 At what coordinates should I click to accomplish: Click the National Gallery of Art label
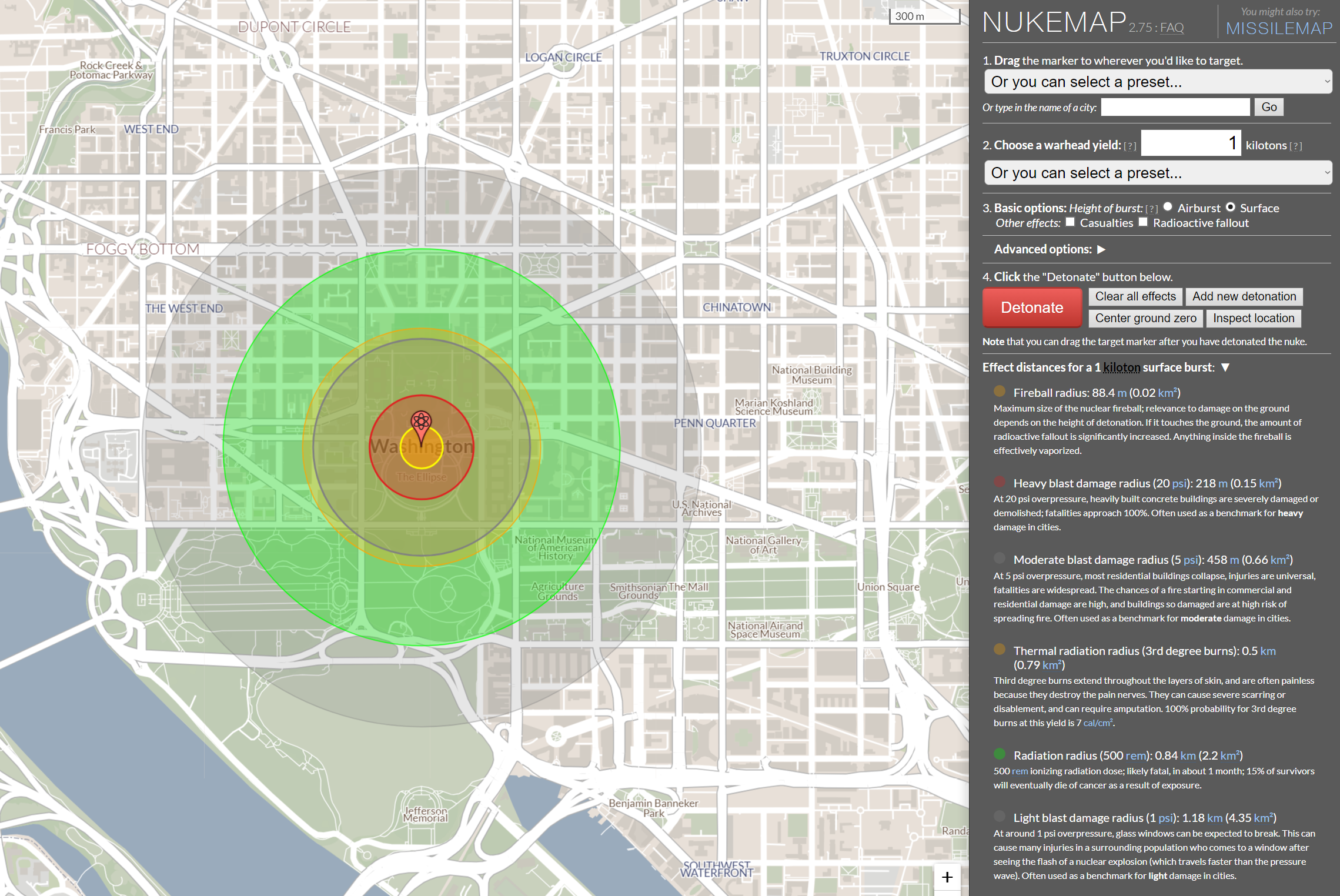[763, 544]
